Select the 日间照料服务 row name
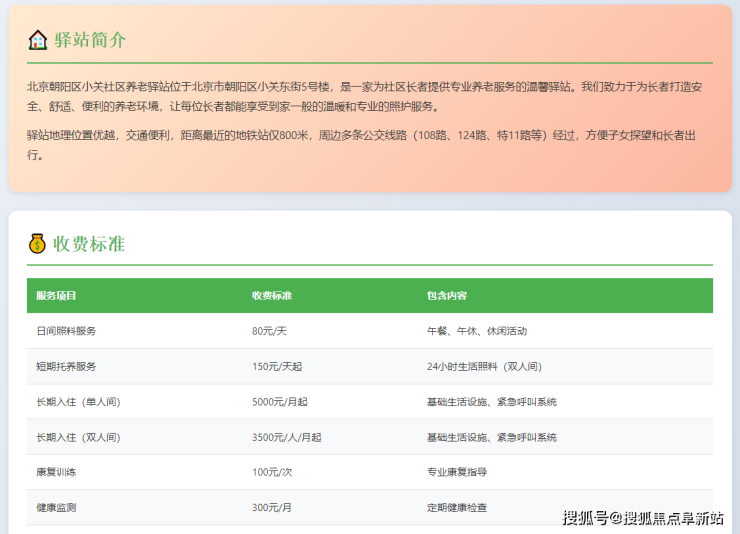 click(x=66, y=331)
